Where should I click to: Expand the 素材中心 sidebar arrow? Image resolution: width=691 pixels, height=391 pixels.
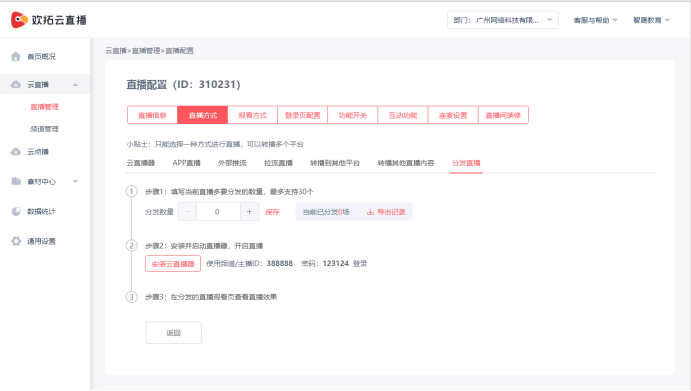[x=75, y=182]
